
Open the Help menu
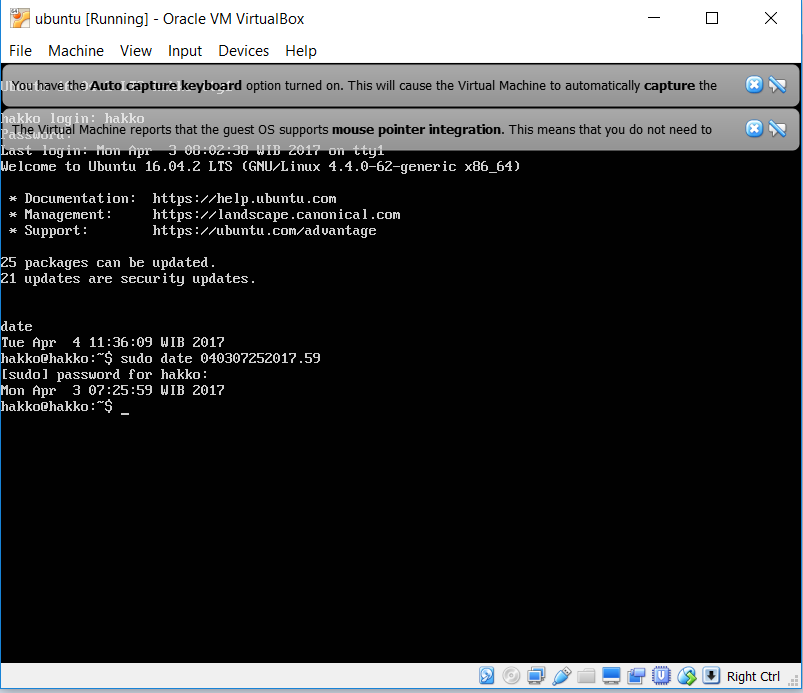coord(301,51)
